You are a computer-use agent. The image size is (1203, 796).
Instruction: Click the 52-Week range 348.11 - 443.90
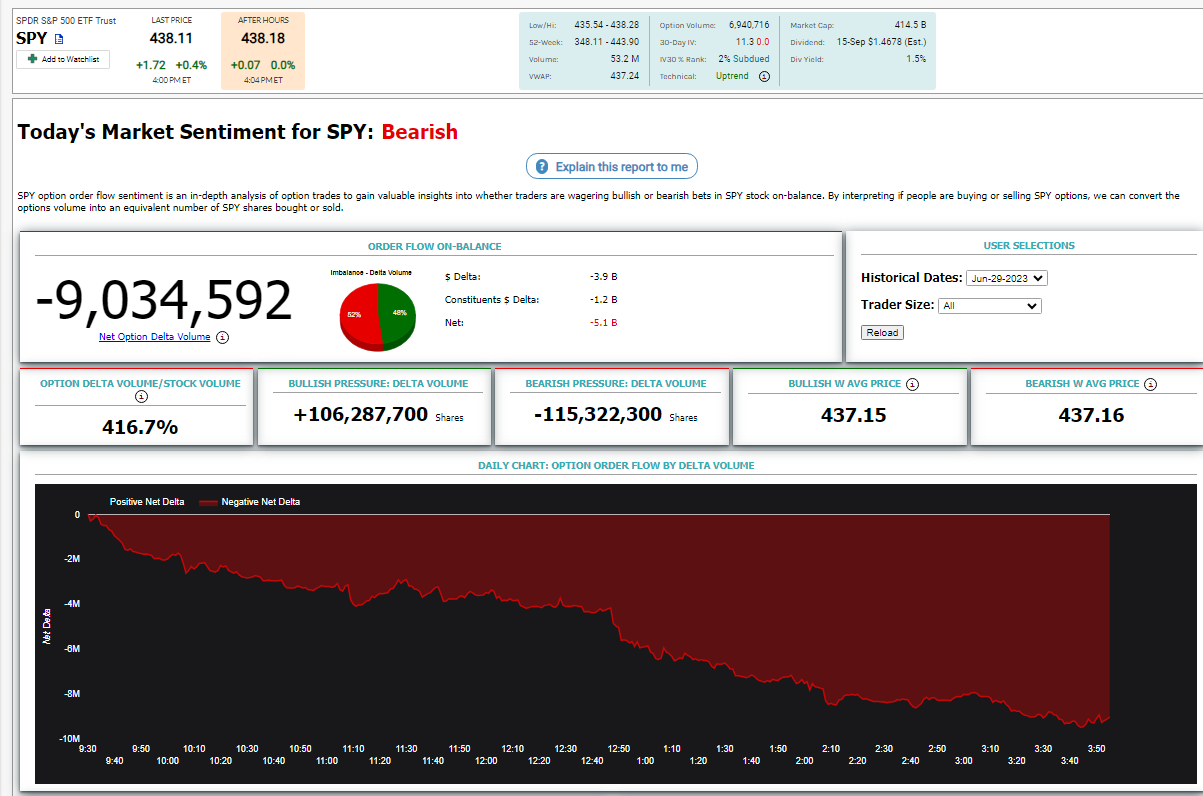point(607,42)
